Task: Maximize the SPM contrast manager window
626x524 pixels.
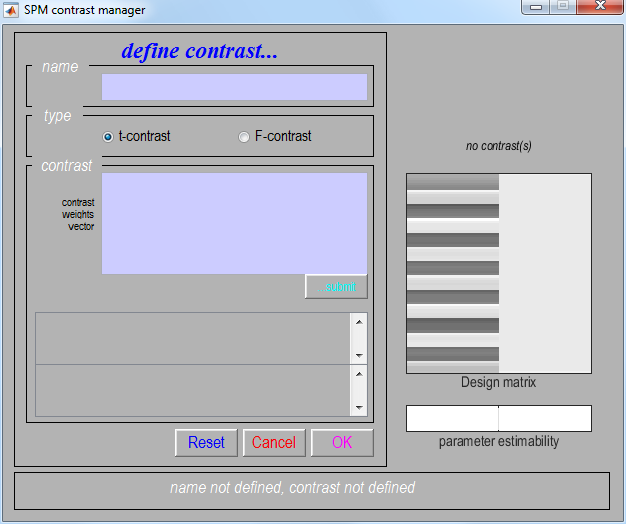Action: [563, 6]
